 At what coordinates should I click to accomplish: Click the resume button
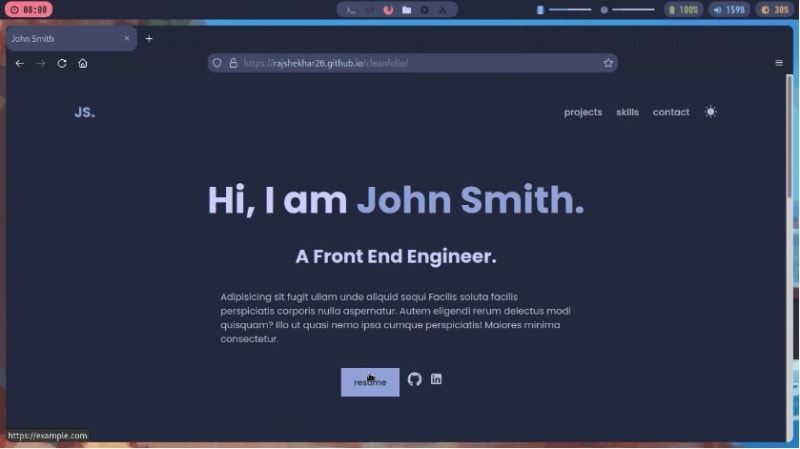[370, 382]
